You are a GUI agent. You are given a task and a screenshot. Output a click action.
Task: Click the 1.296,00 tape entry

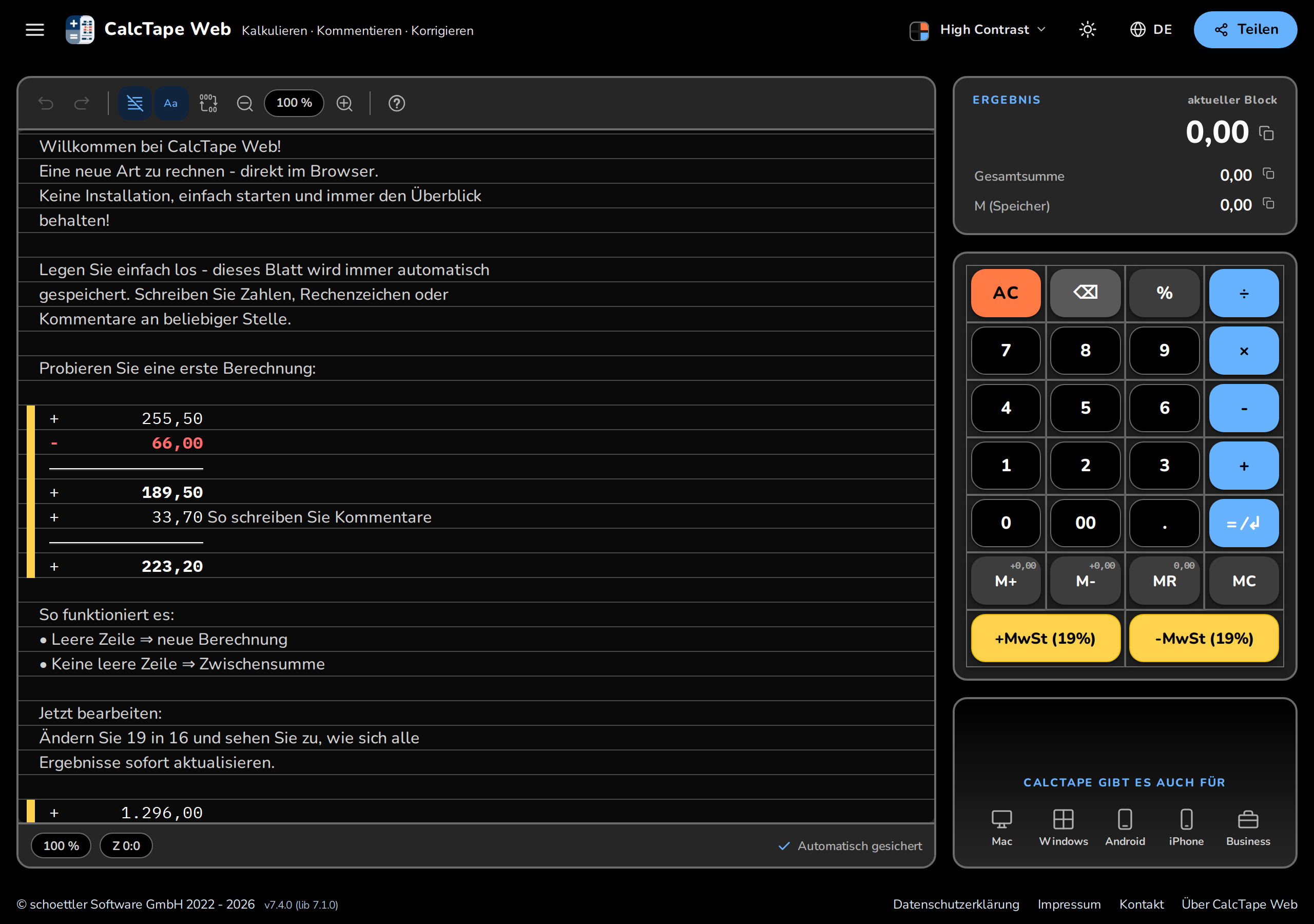pos(162,813)
